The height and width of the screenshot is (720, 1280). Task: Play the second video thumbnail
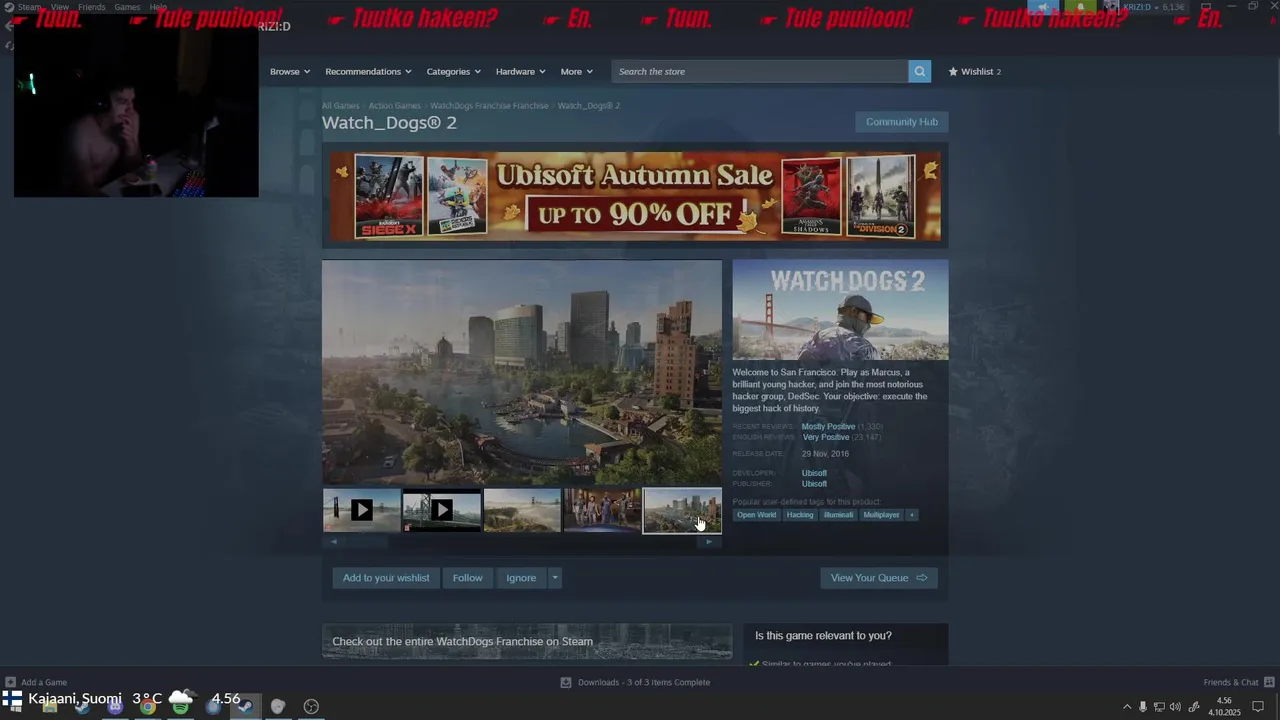point(442,510)
